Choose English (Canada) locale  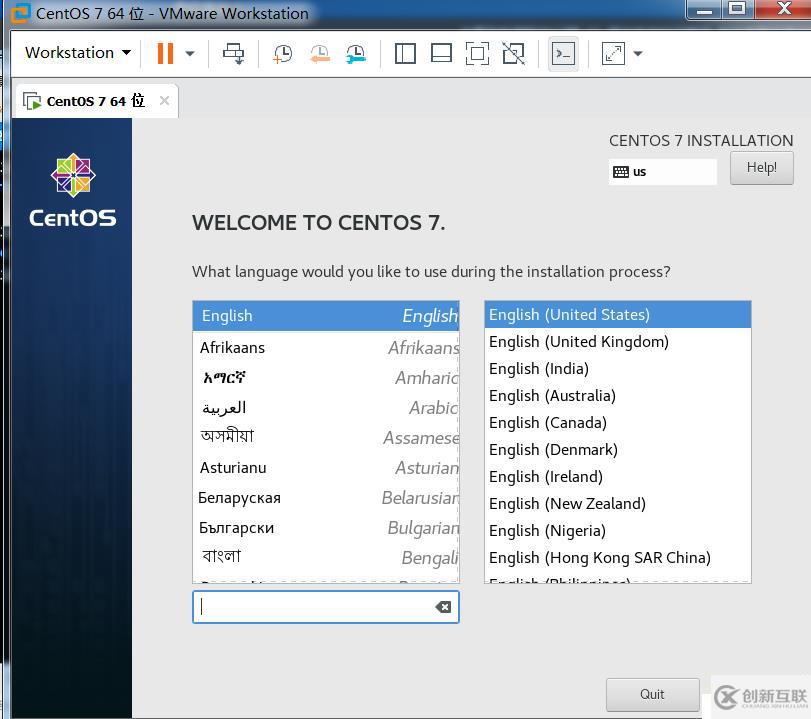point(618,423)
